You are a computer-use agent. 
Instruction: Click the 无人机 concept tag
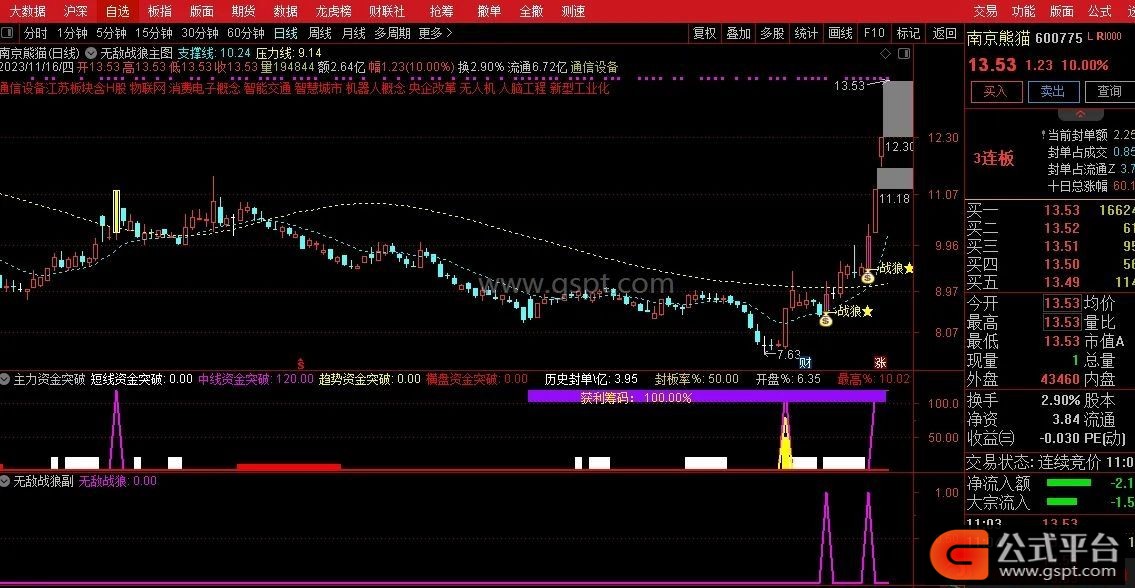pyautogui.click(x=478, y=88)
